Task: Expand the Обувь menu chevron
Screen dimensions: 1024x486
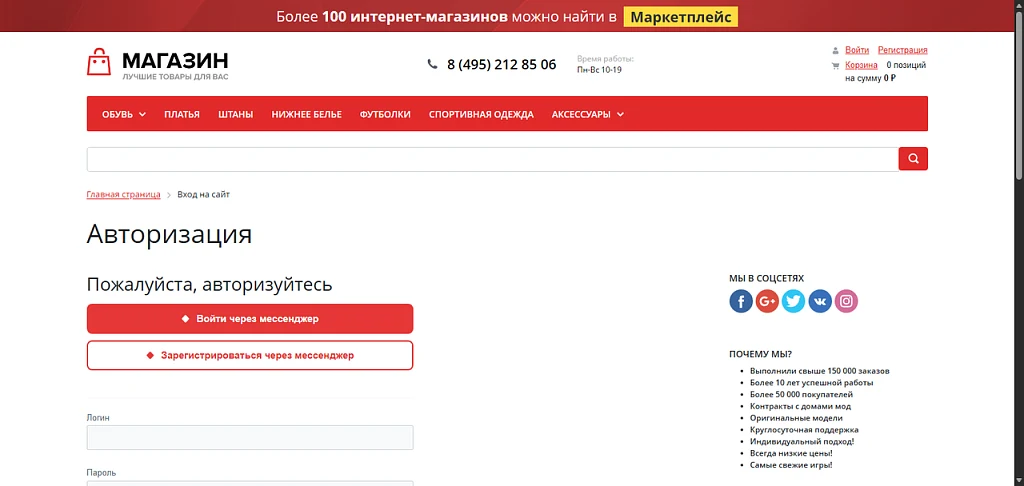Action: [142, 115]
